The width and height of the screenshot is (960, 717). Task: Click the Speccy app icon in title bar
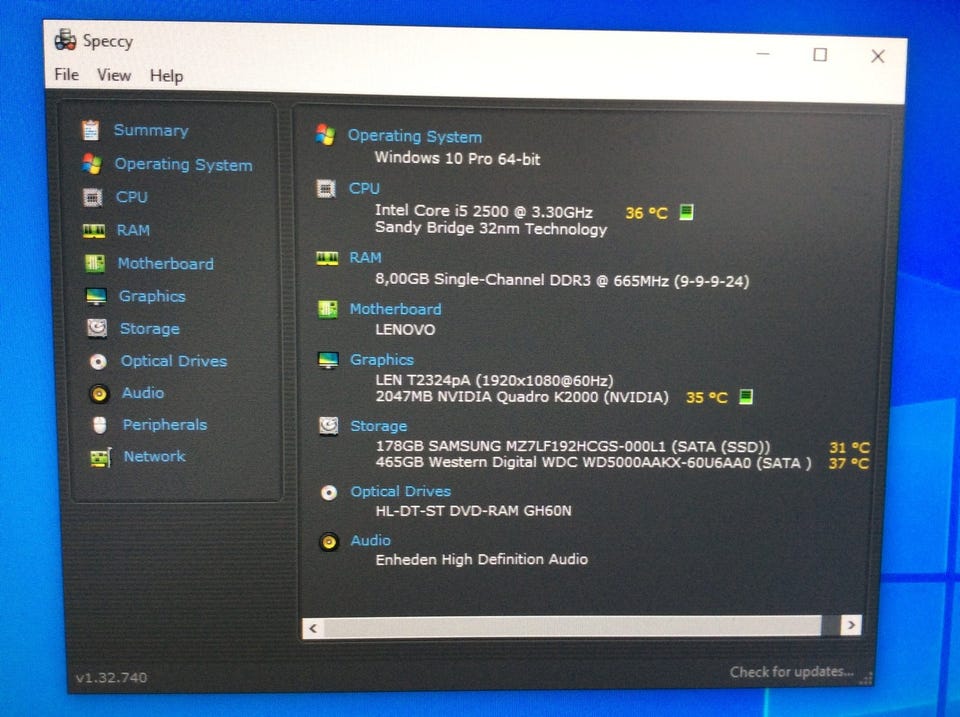tap(65, 40)
